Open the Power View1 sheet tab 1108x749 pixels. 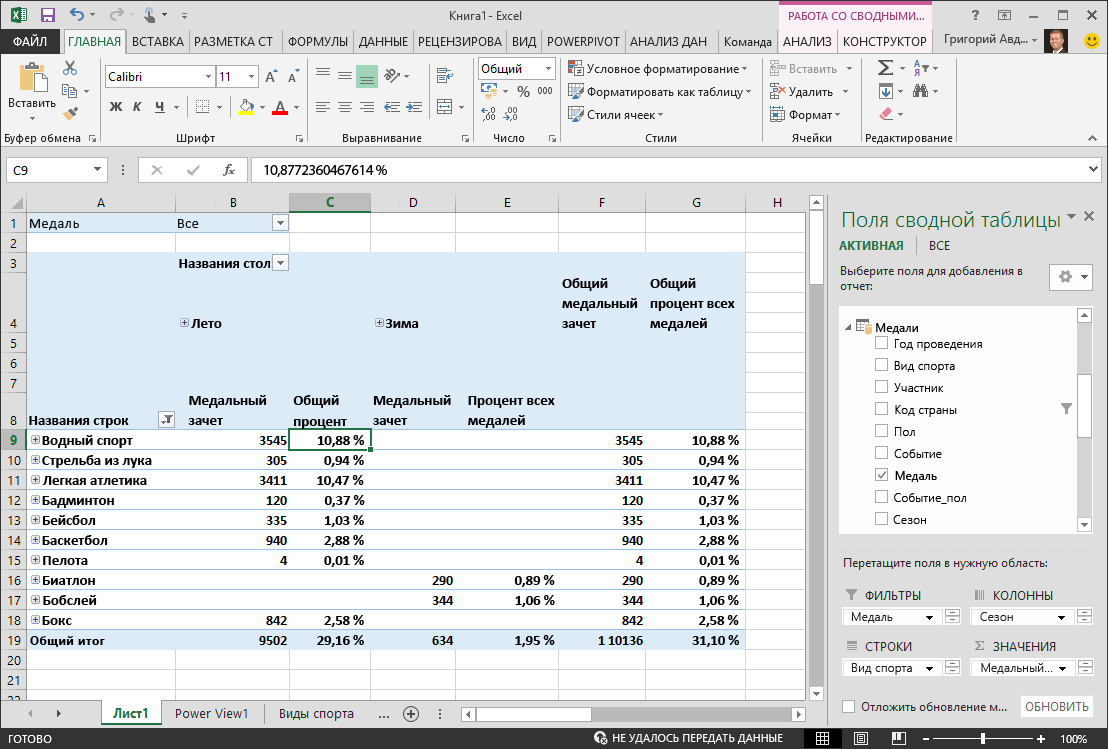click(212, 714)
